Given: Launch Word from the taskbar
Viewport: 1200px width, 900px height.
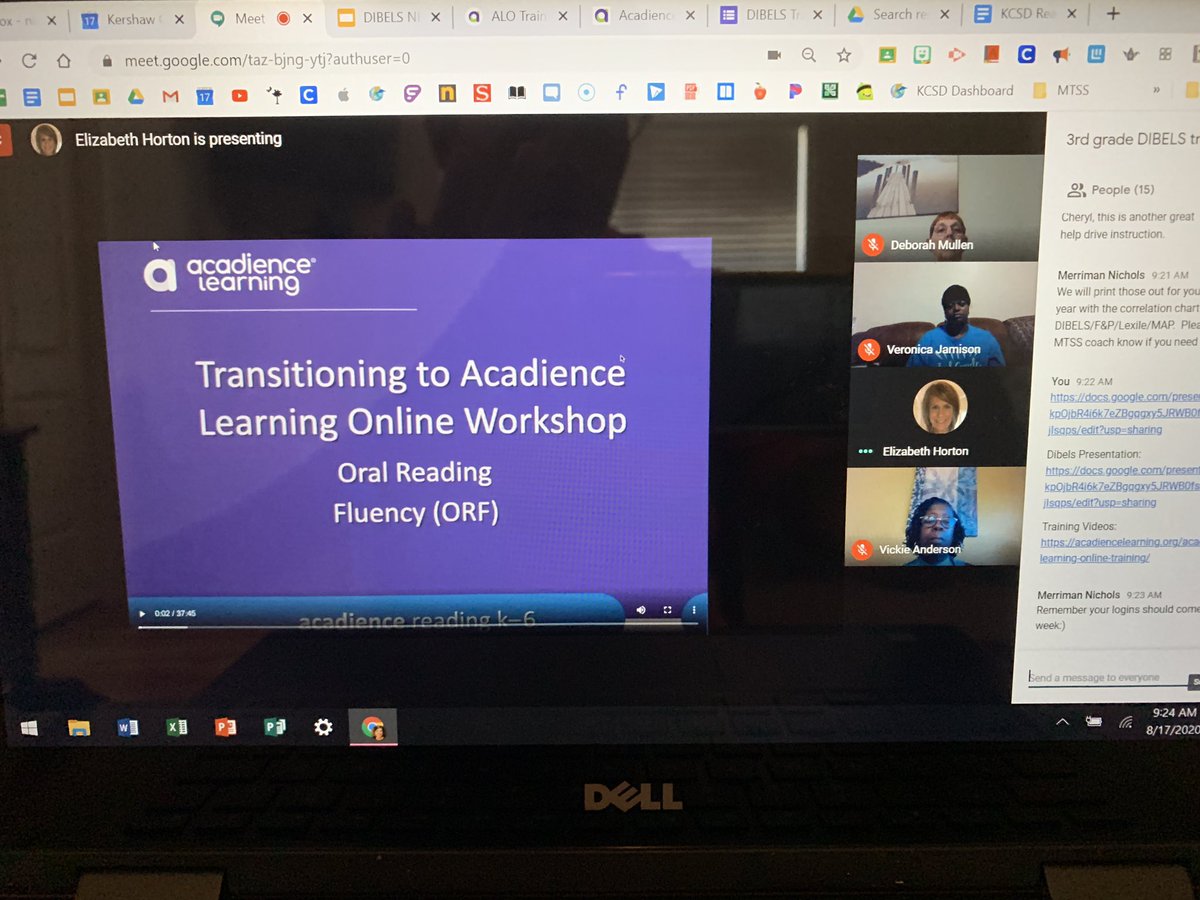Looking at the screenshot, I should 128,728.
